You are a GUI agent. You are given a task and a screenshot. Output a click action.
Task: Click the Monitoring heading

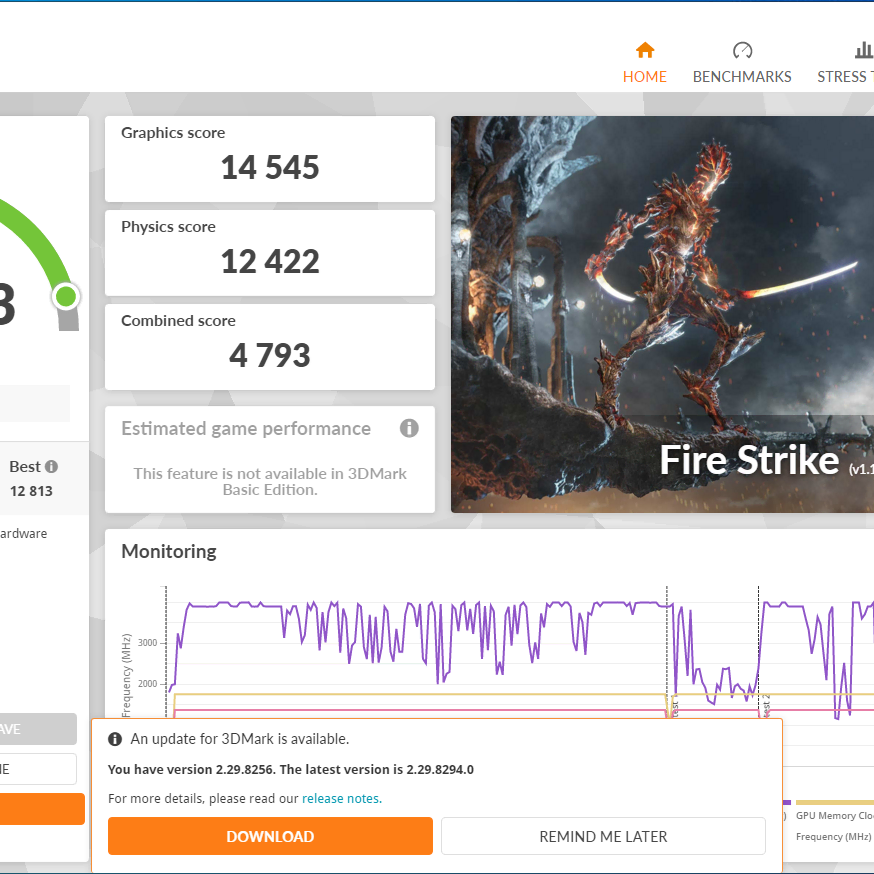pyautogui.click(x=169, y=551)
